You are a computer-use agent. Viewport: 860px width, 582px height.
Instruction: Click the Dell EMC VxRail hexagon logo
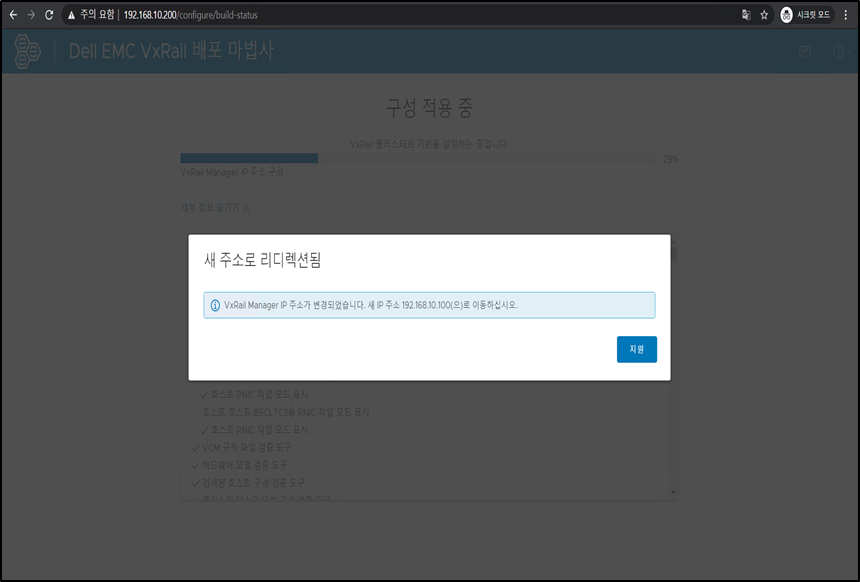(27, 51)
